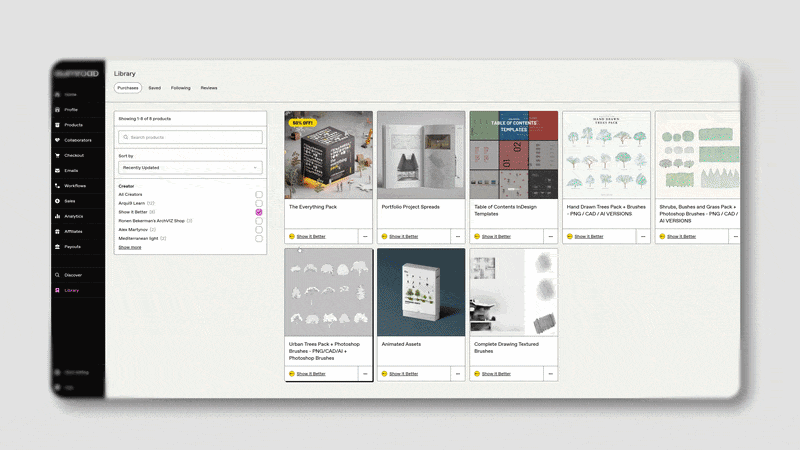The width and height of the screenshot is (800, 450).
Task: Open options menu on Animated Assets card
Action: [x=458, y=373]
